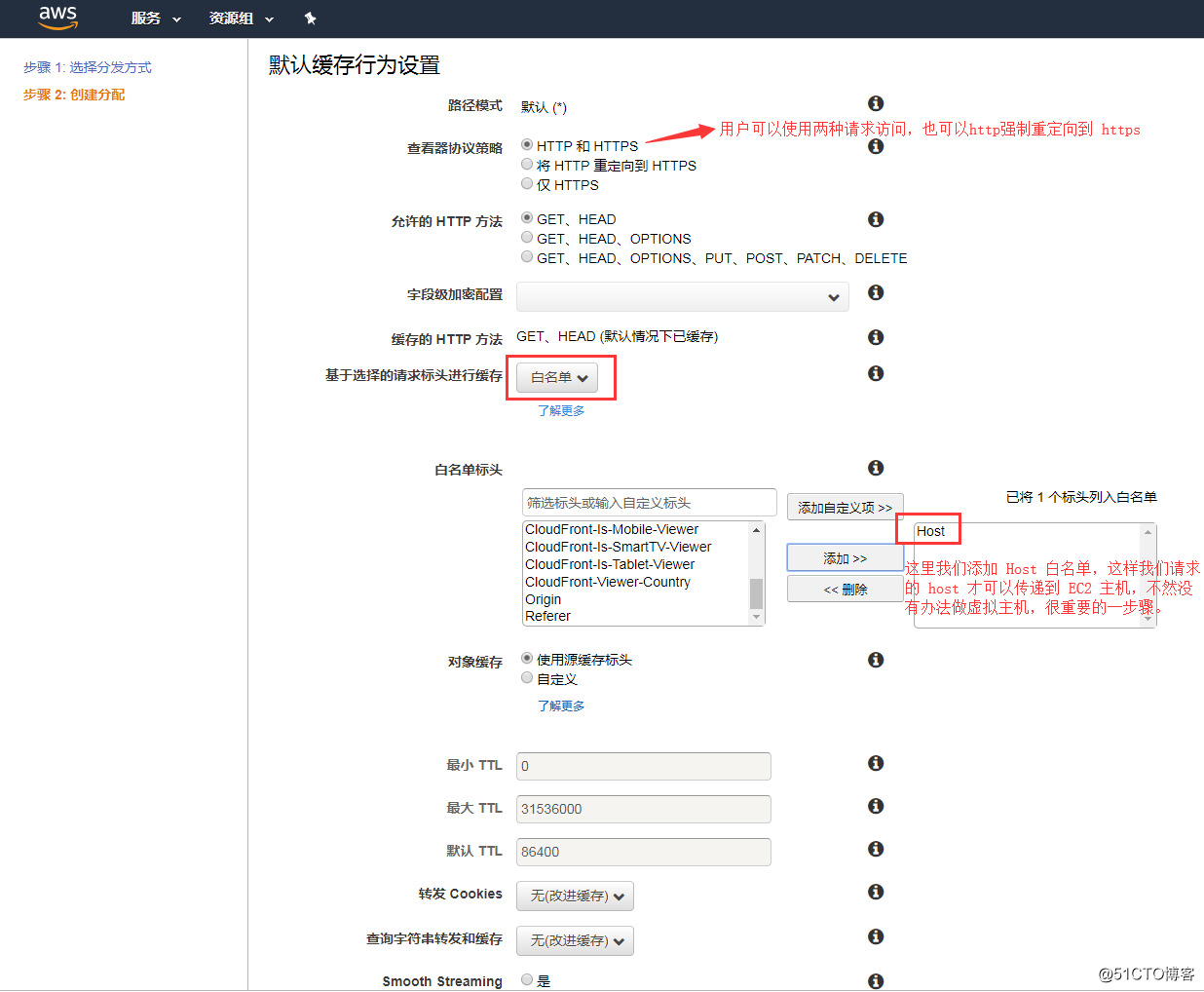Click the 默认 TTL input field
The image size is (1204, 992).
[x=644, y=852]
